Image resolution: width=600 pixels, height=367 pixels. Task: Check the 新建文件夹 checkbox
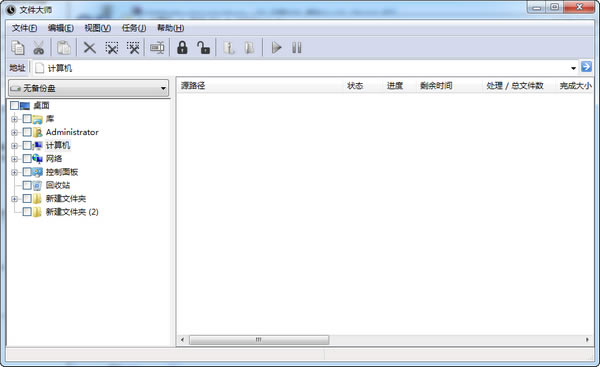click(x=27, y=198)
